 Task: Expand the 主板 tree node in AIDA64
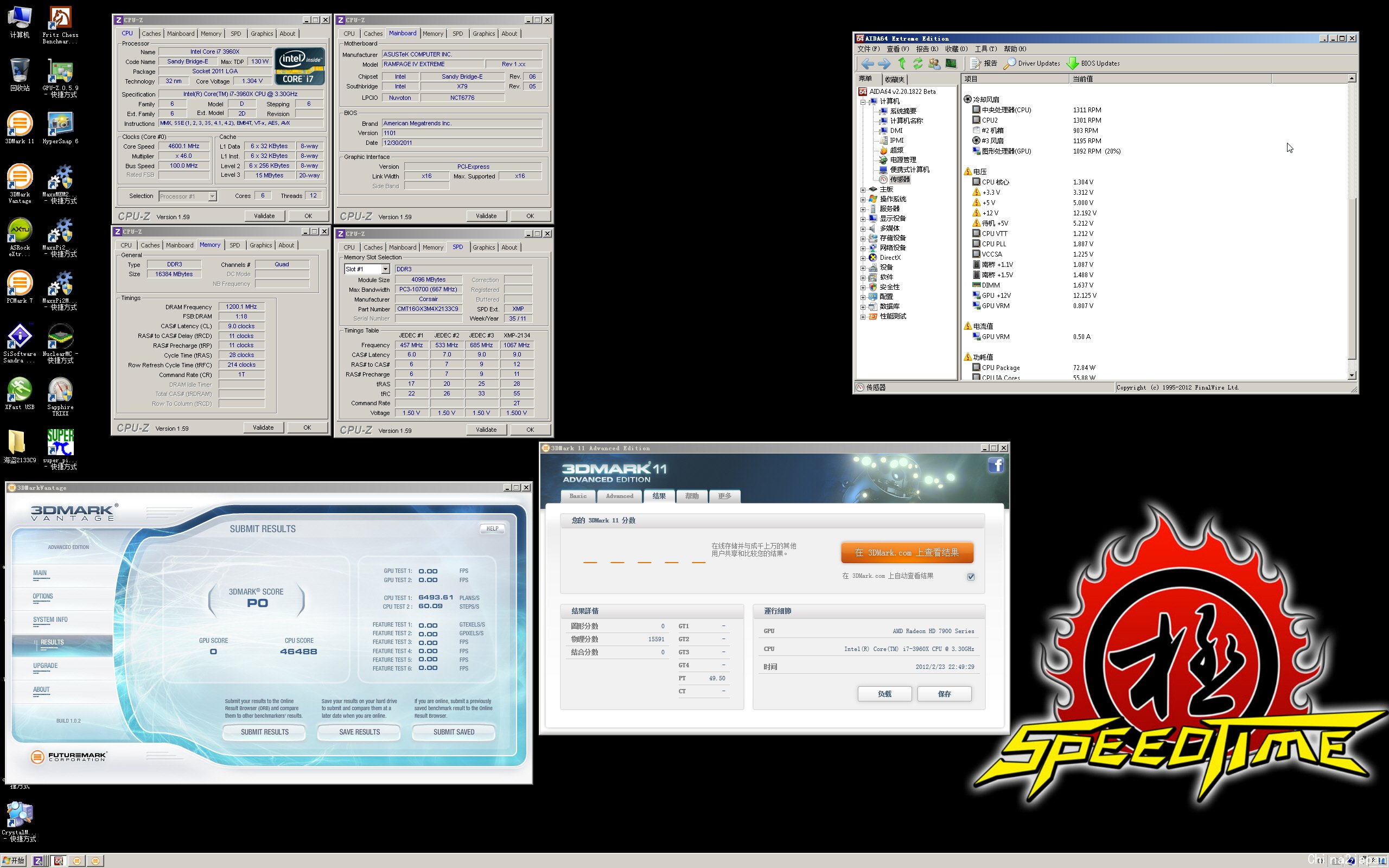click(863, 189)
